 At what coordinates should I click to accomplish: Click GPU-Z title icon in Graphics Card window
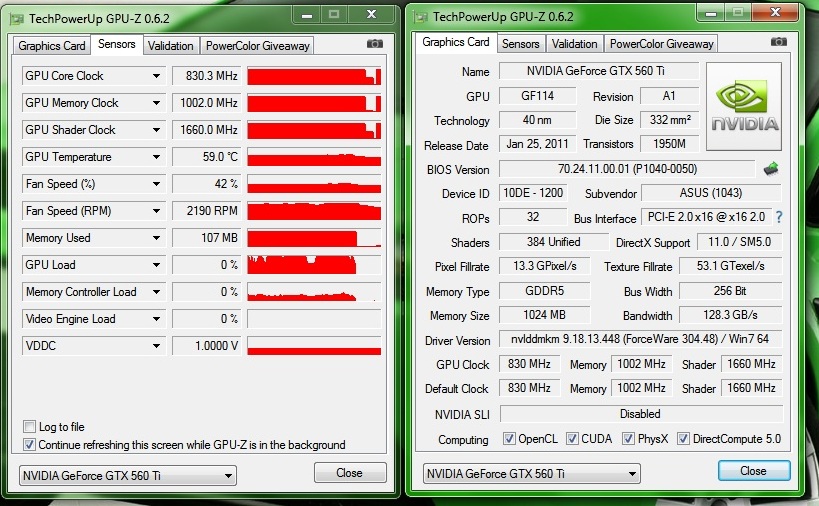click(420, 17)
